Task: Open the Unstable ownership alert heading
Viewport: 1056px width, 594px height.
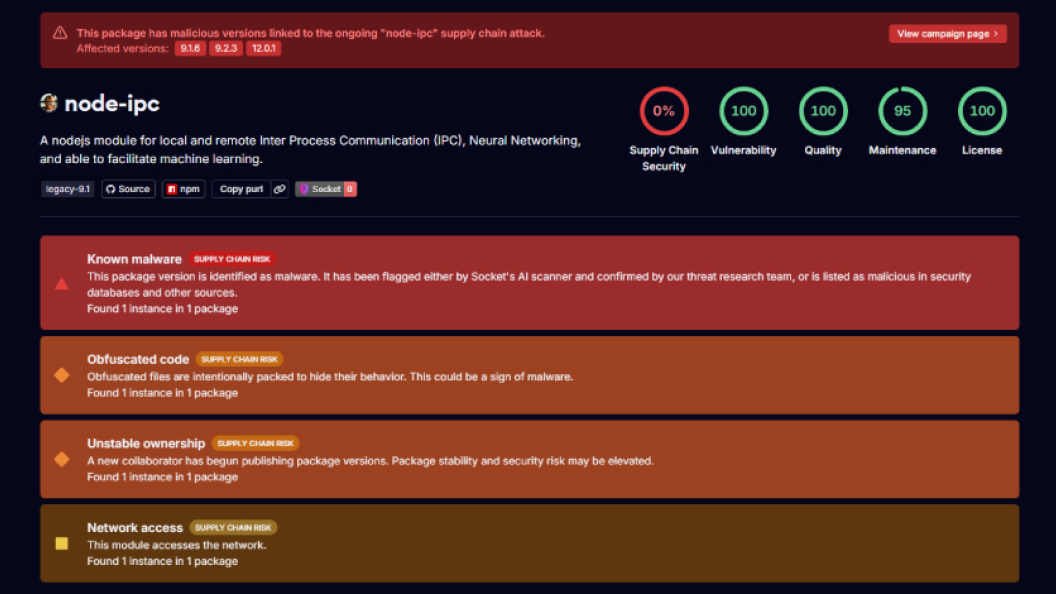Action: click(x=145, y=444)
